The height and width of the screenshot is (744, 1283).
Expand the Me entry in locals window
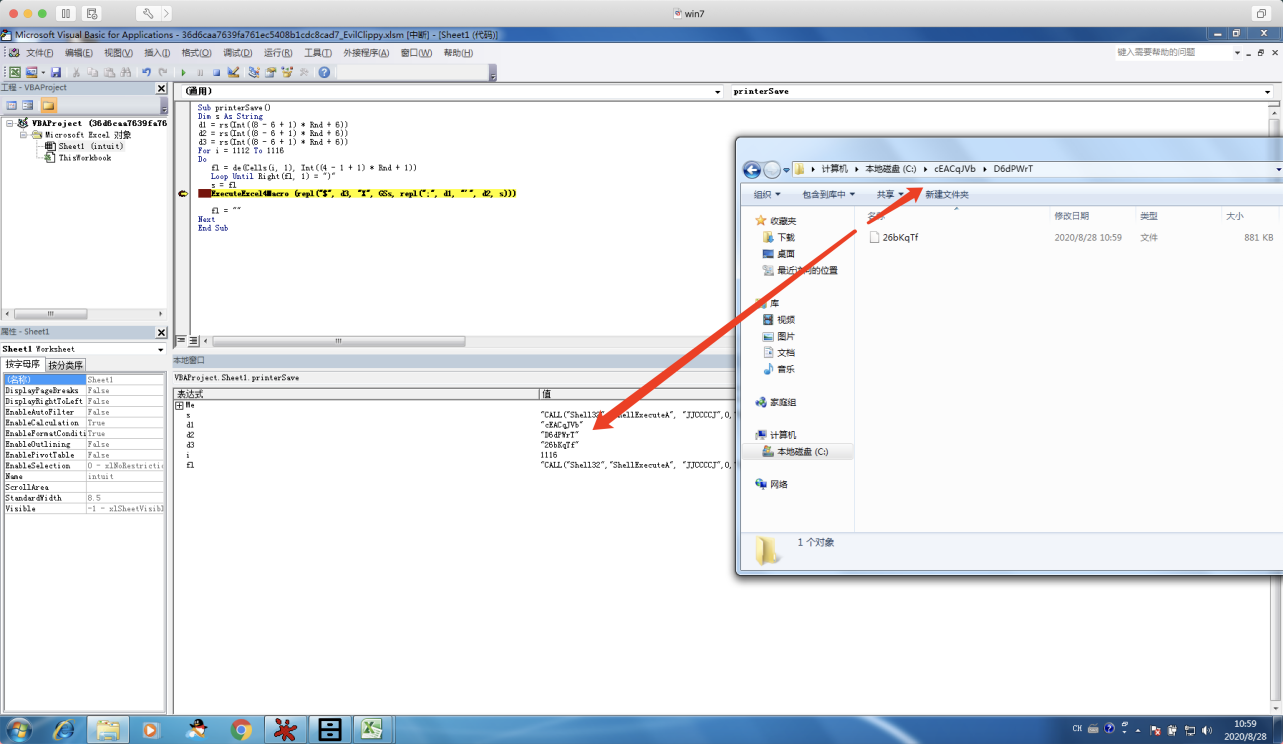tap(179, 405)
